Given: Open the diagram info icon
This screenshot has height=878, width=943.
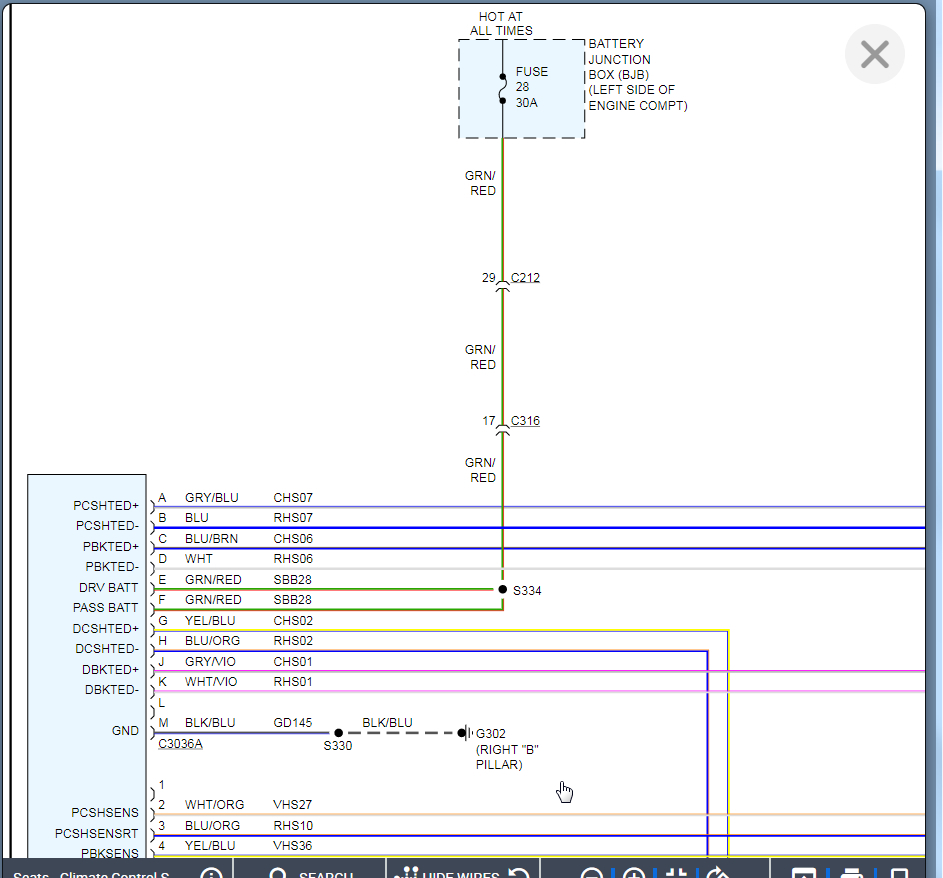Looking at the screenshot, I should (x=211, y=874).
